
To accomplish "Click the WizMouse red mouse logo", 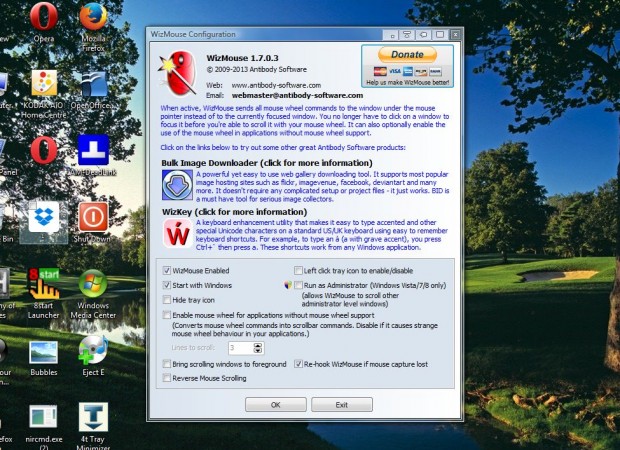I will (178, 74).
